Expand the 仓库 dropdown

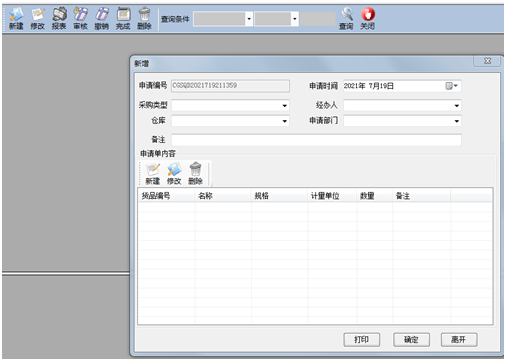[284, 121]
